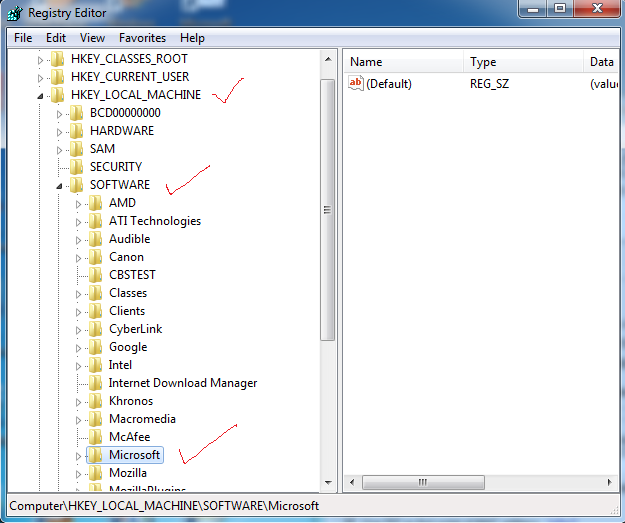The height and width of the screenshot is (523, 625).
Task: Collapse the HKEY_LOCAL_MACHINE key
Action: (x=40, y=96)
